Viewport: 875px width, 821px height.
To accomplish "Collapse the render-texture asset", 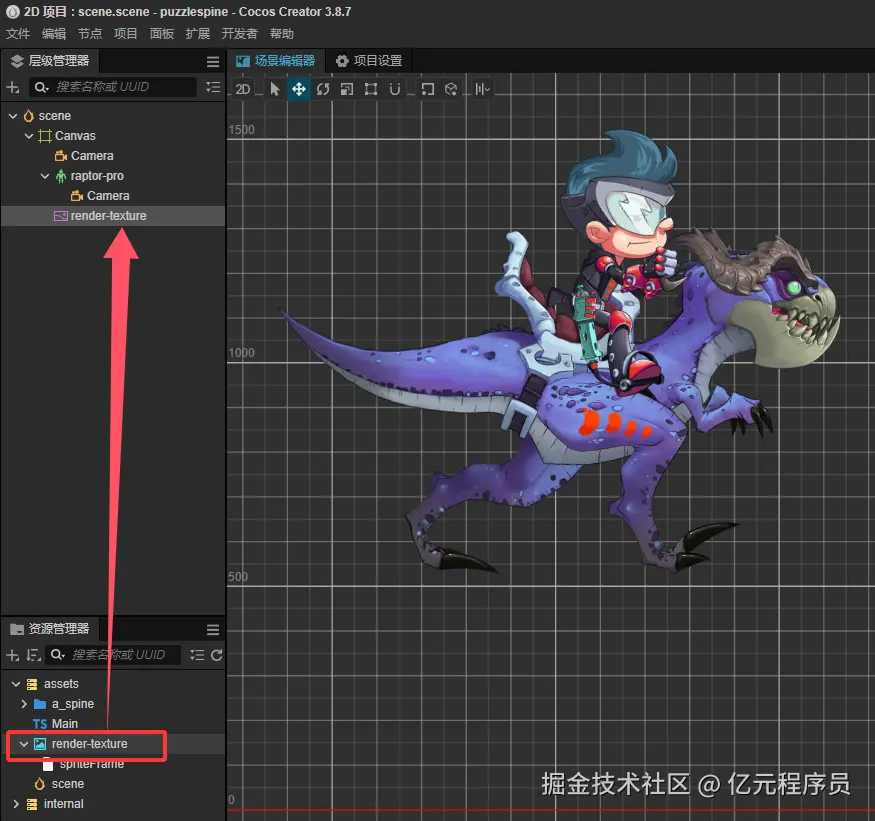I will click(x=24, y=745).
